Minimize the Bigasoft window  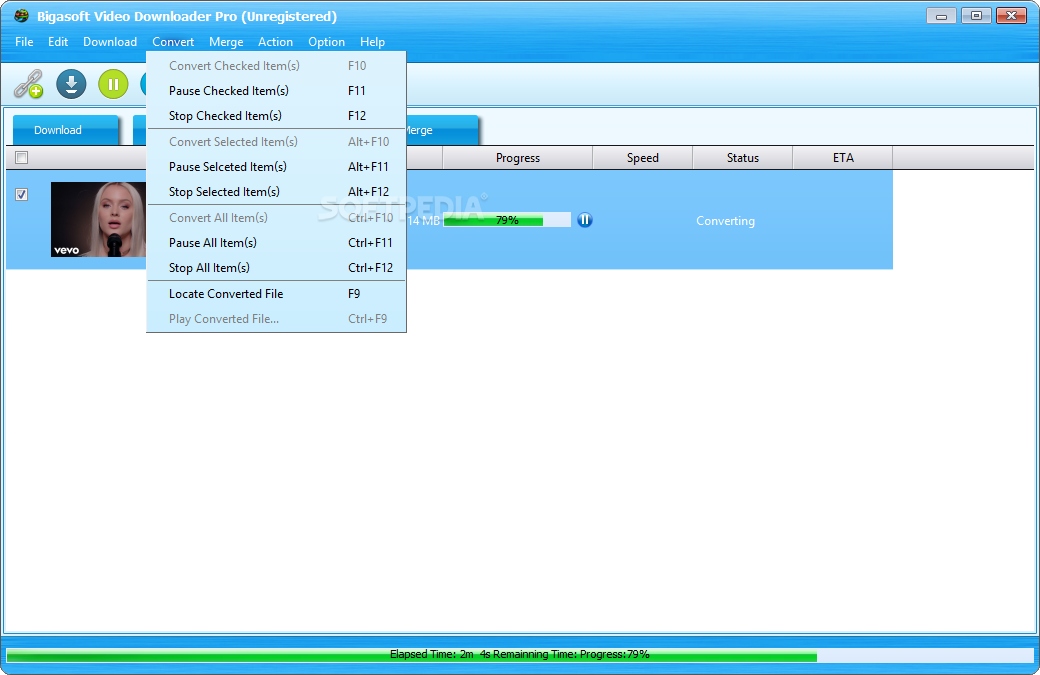pos(941,16)
